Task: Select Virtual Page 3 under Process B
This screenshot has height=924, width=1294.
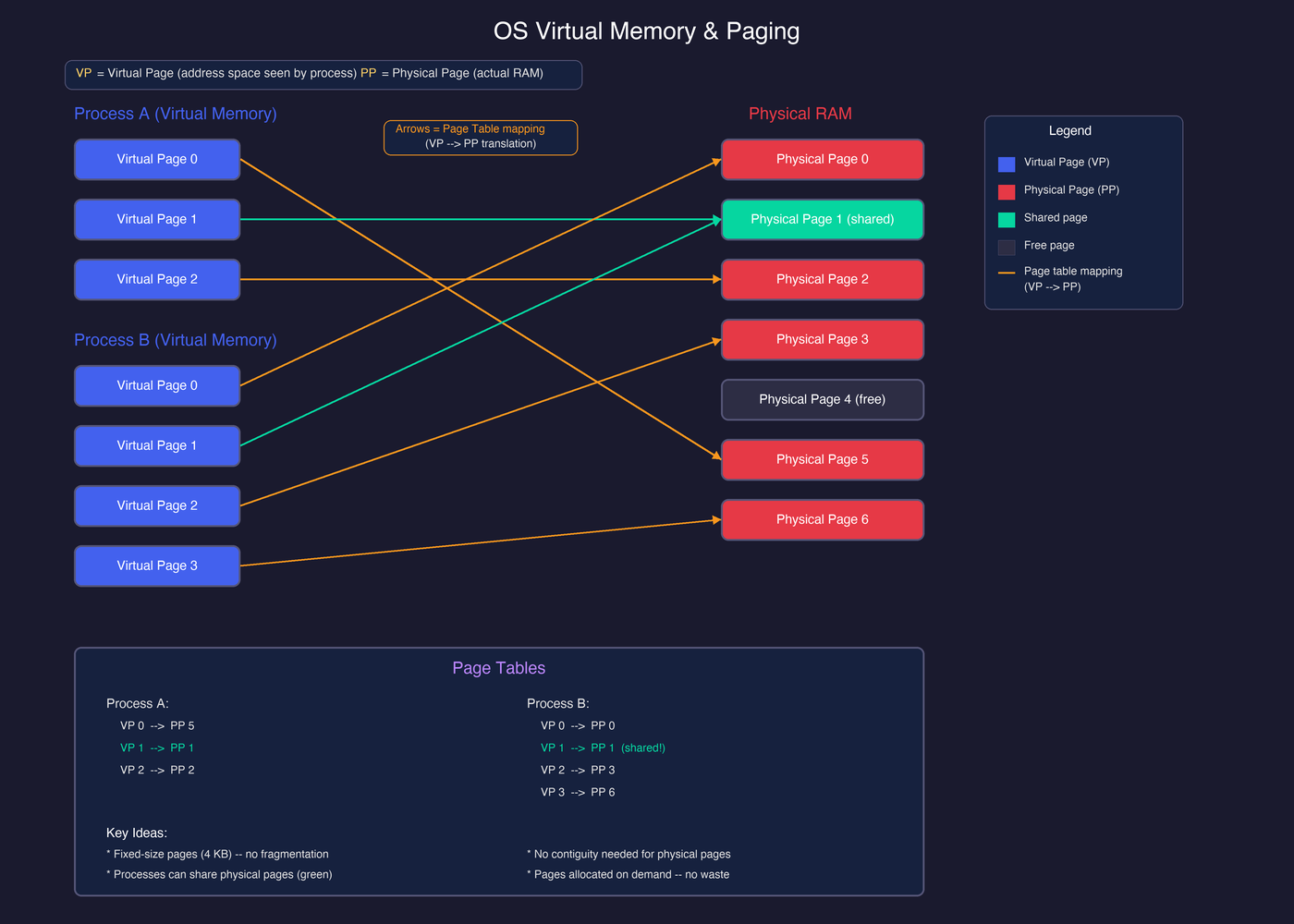Action: point(156,565)
